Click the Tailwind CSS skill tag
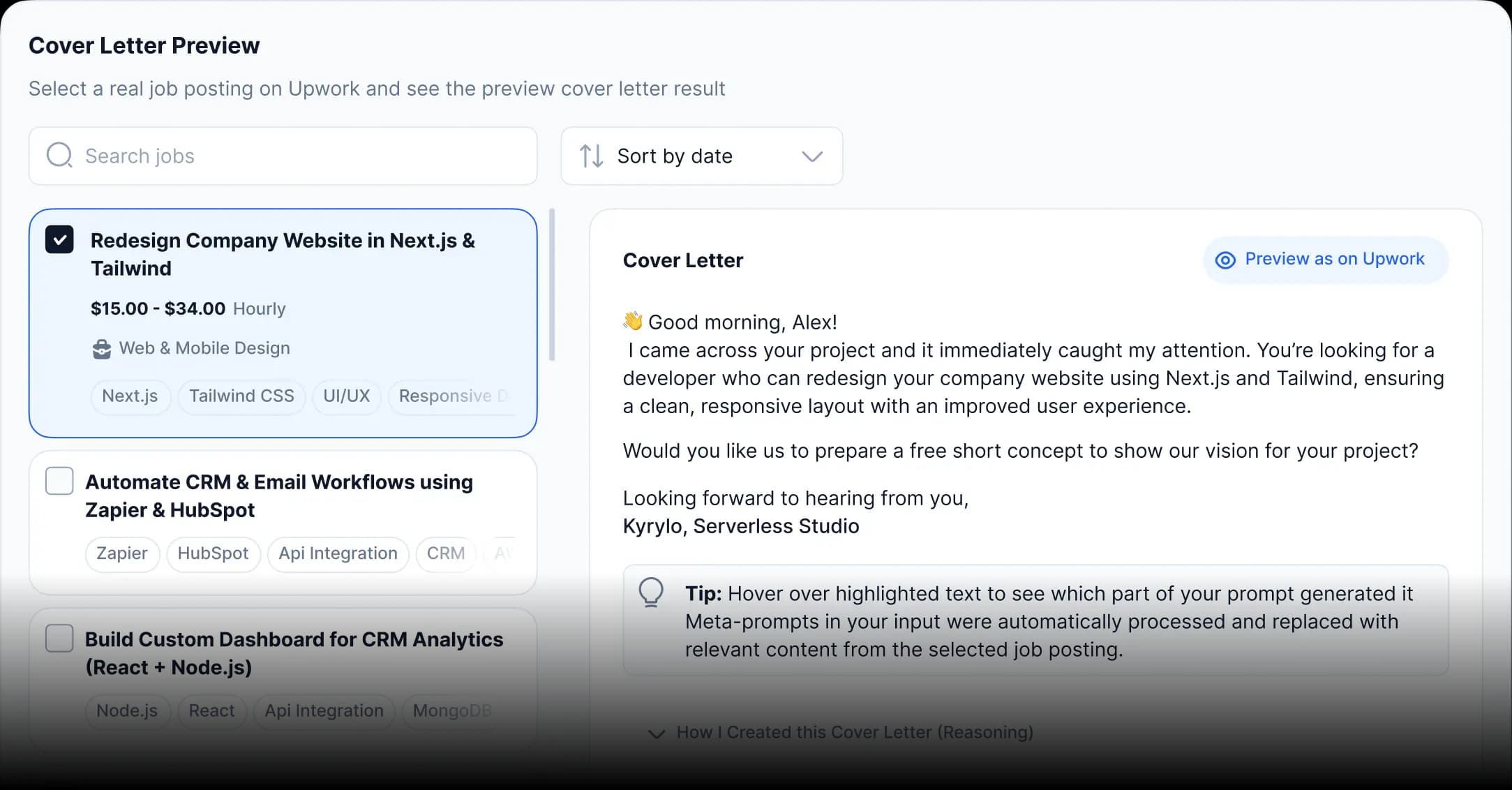 pos(241,396)
